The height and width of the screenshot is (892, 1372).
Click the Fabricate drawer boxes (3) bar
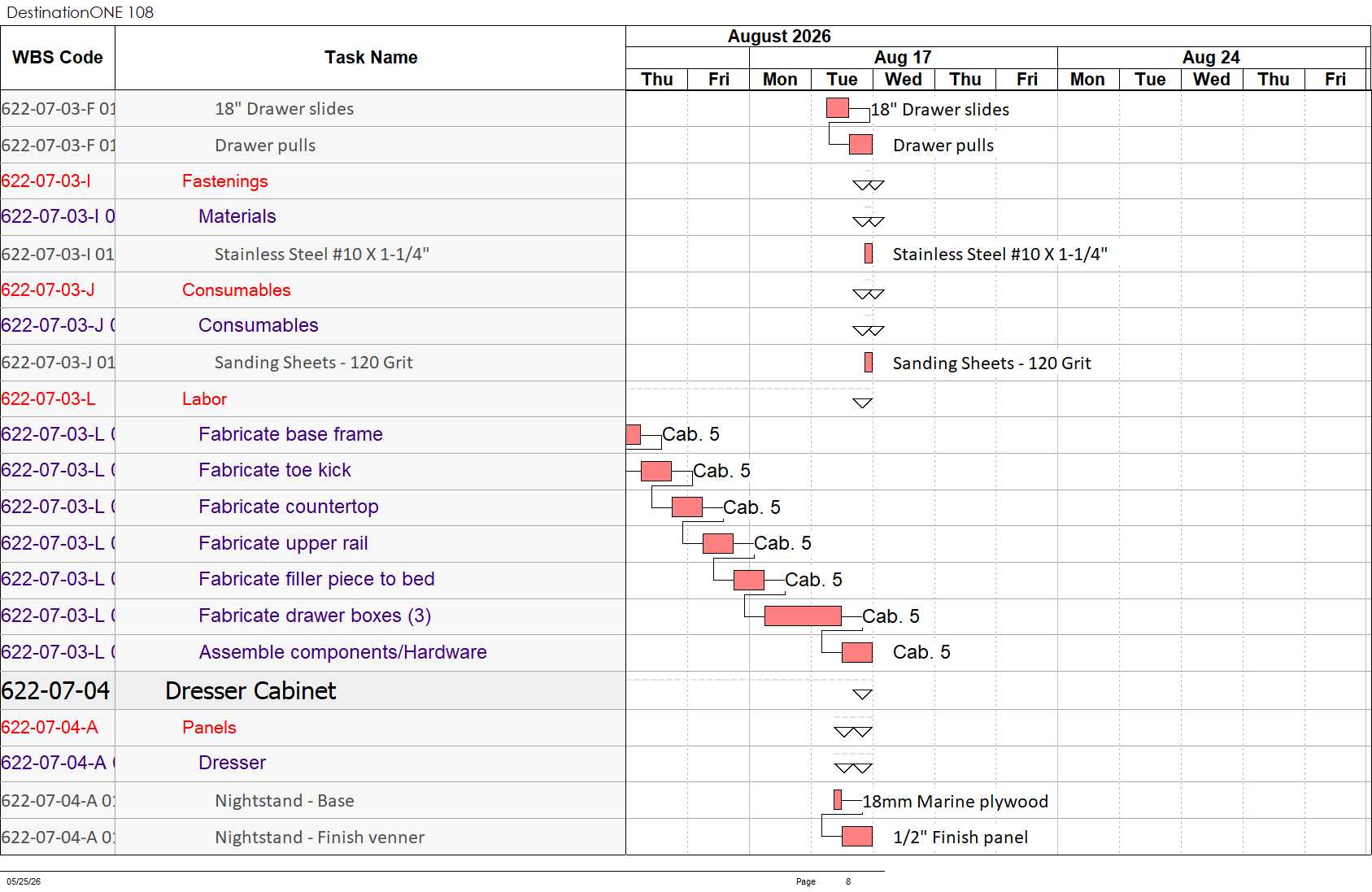pos(803,616)
